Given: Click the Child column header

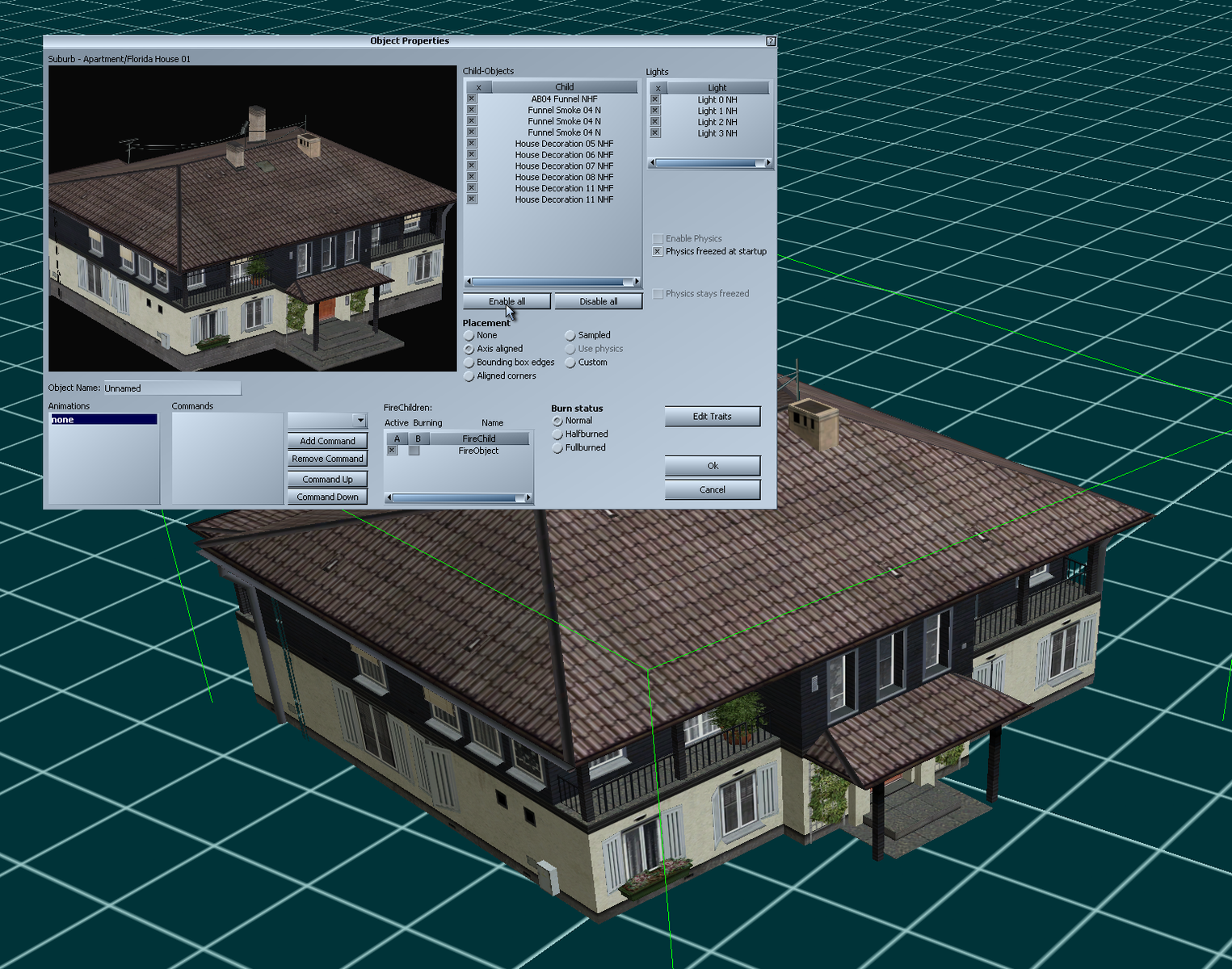Looking at the screenshot, I should pyautogui.click(x=565, y=86).
